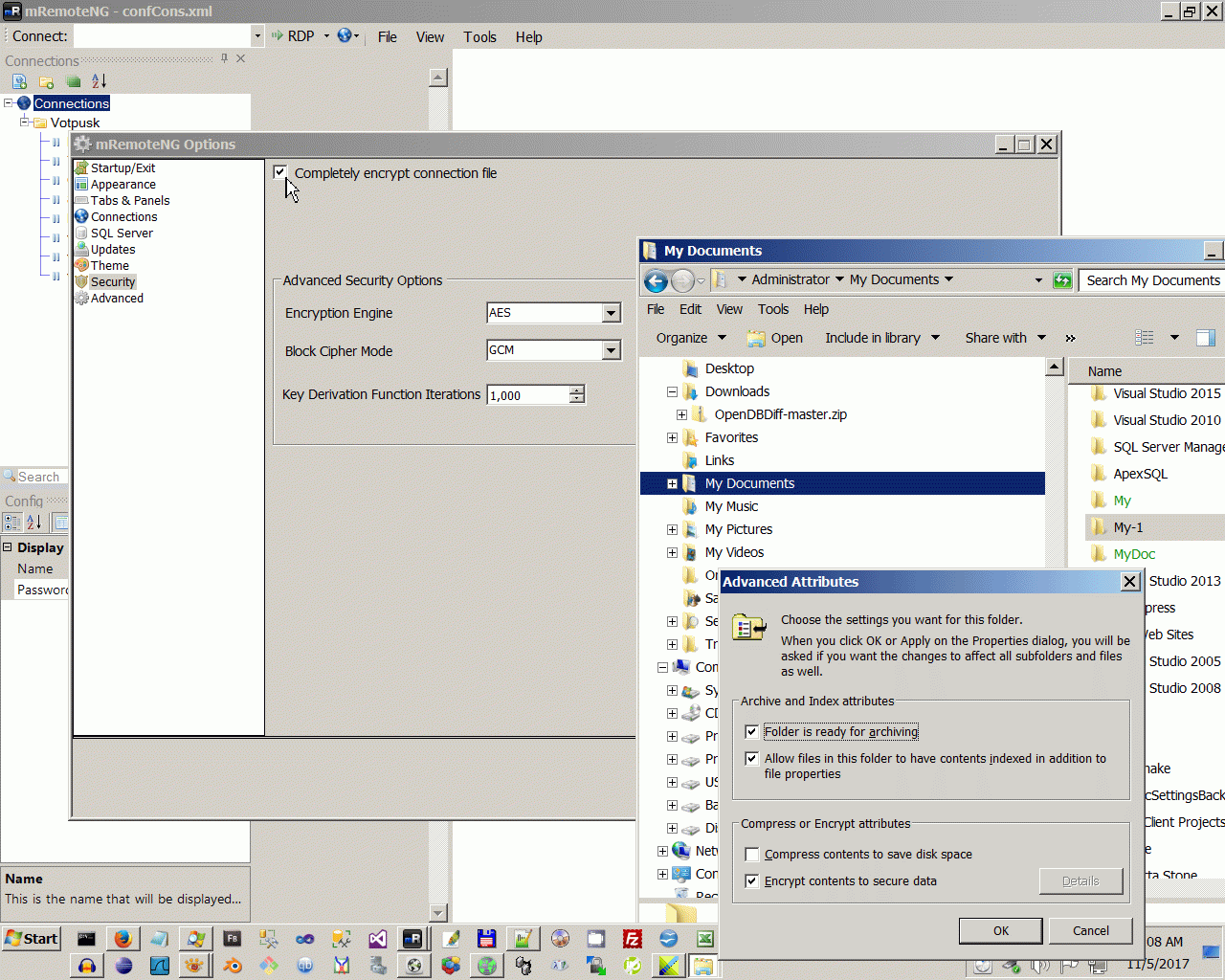Viewport: 1225px width, 980px height.
Task: Open Firefox from the taskbar
Action: [x=123, y=939]
